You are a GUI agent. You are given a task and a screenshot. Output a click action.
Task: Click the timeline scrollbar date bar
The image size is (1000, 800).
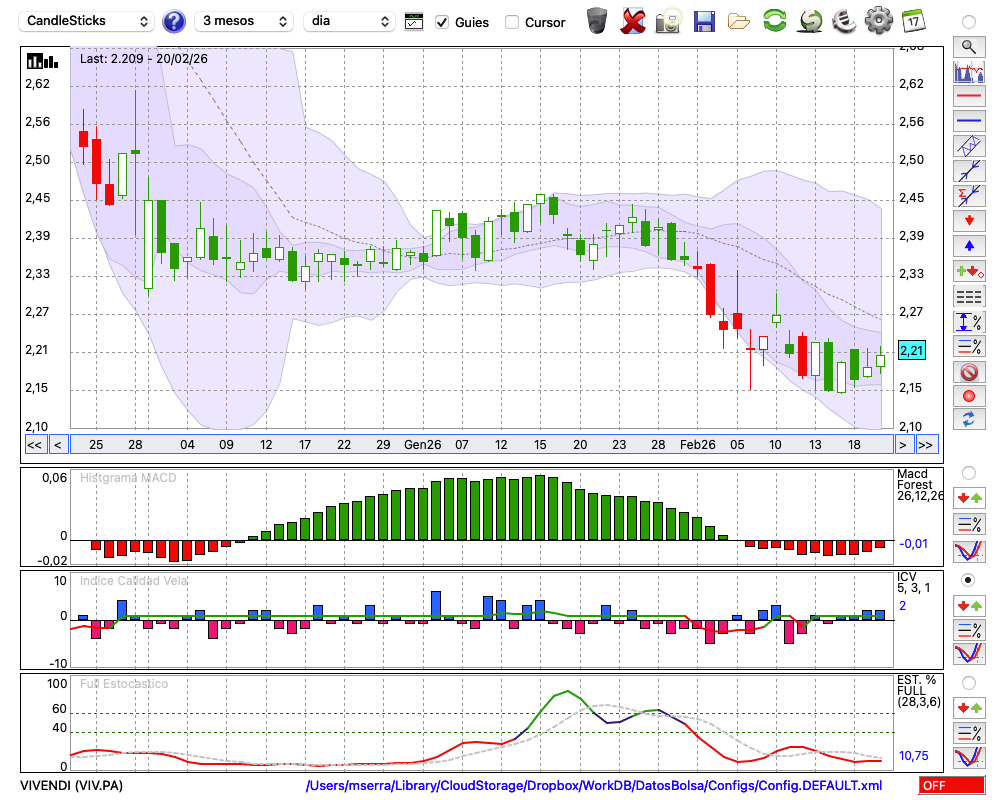[480, 444]
